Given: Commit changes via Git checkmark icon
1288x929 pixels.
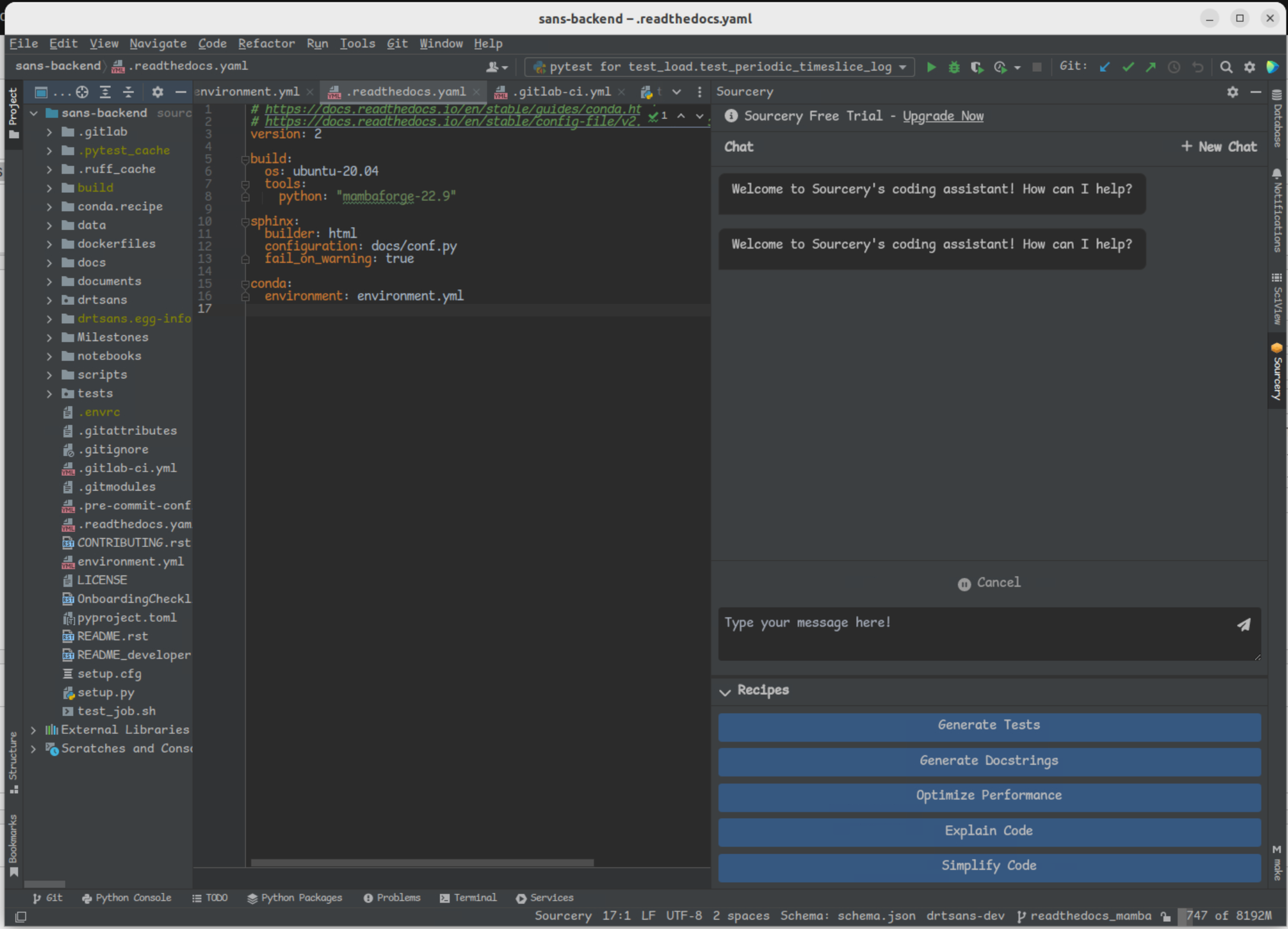Looking at the screenshot, I should pos(1128,67).
